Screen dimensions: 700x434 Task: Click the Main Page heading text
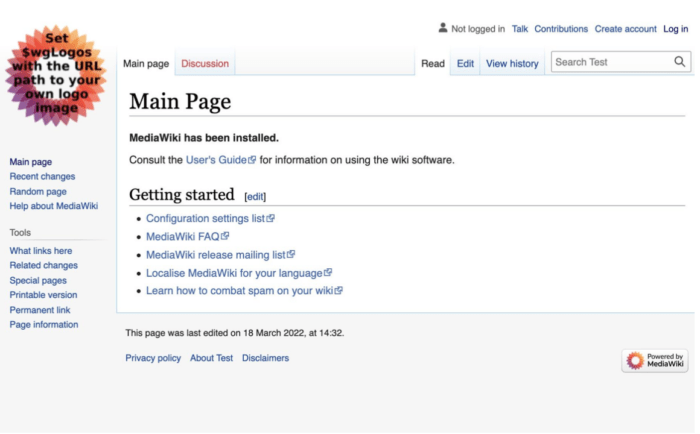(x=180, y=101)
